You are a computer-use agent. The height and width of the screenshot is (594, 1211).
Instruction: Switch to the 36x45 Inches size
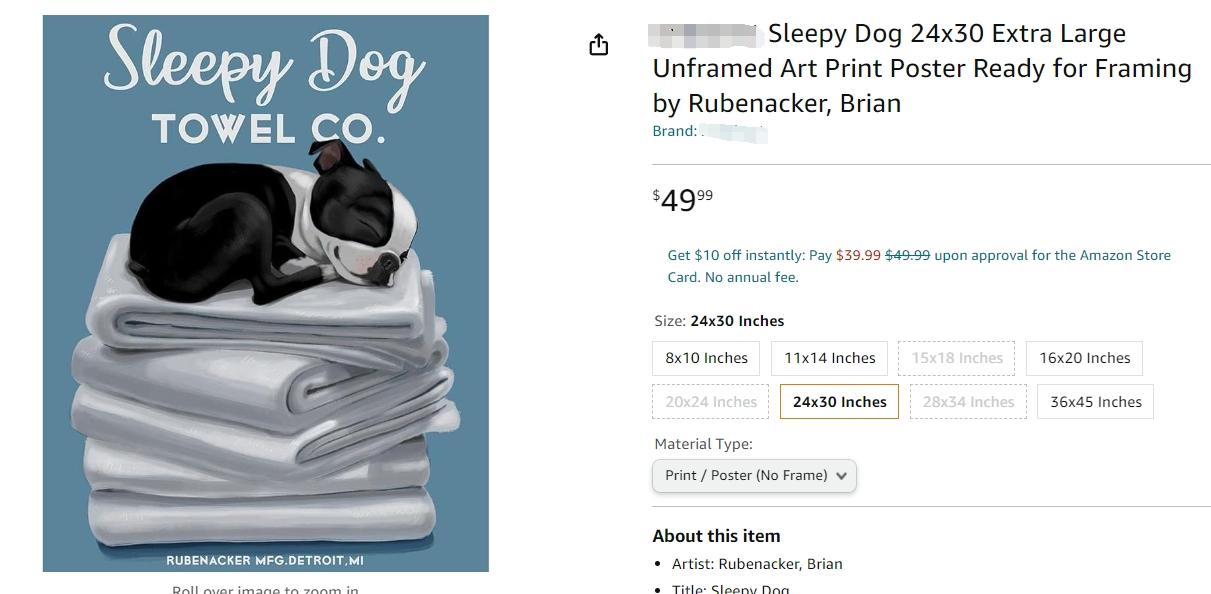pyautogui.click(x=1095, y=402)
